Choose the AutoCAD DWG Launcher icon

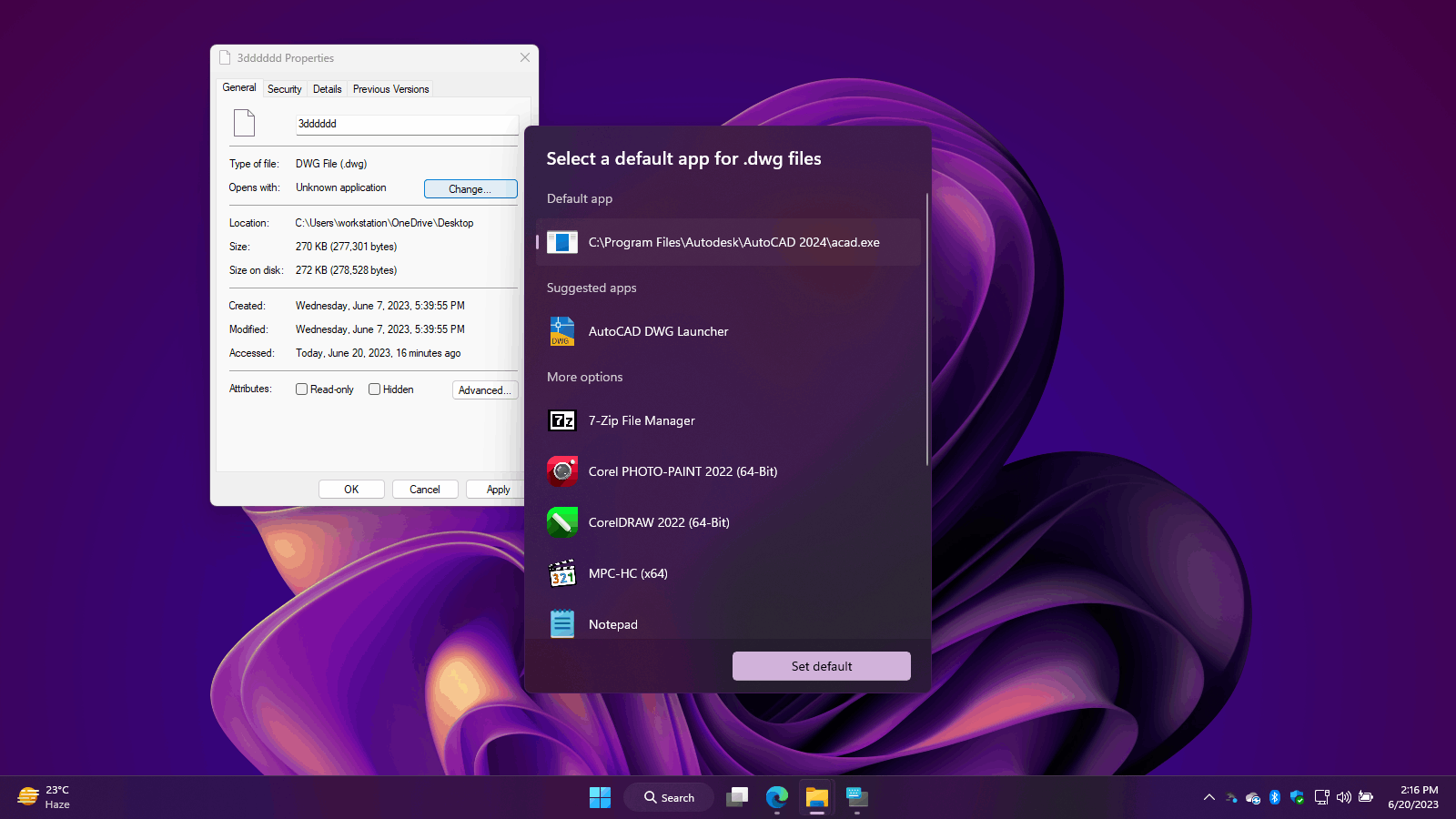(562, 331)
